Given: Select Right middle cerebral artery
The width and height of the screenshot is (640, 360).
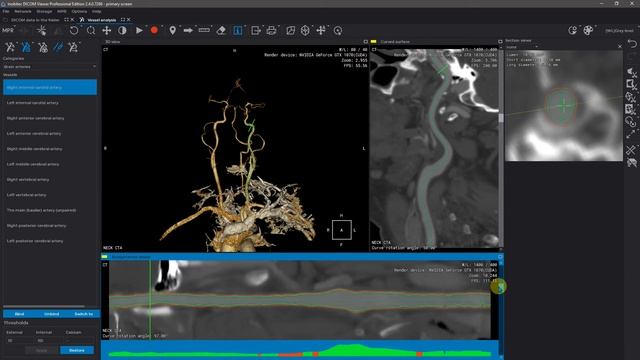Looking at the screenshot, I should (50, 149).
